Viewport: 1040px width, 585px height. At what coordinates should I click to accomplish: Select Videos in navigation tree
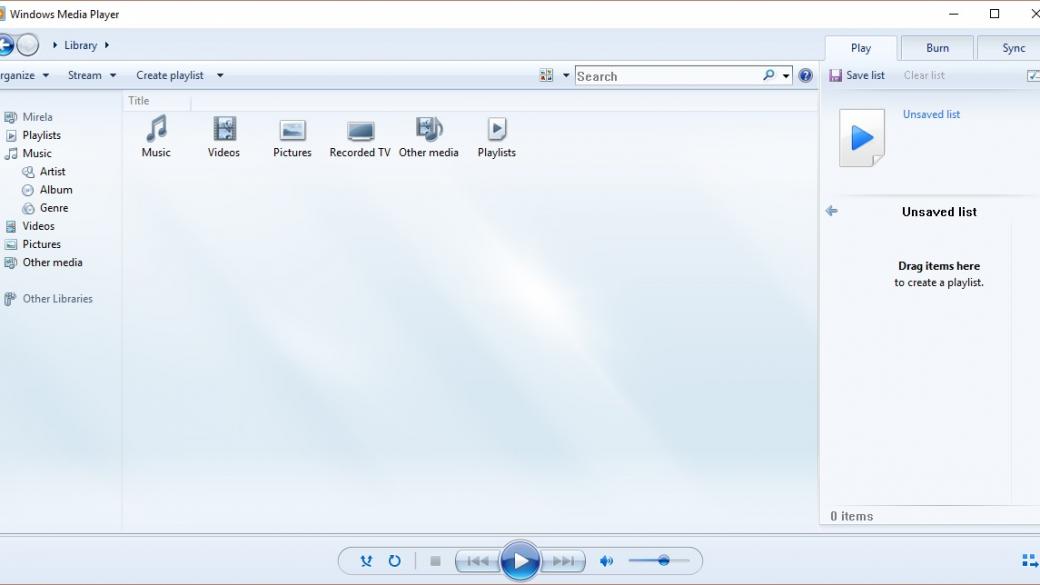[38, 226]
